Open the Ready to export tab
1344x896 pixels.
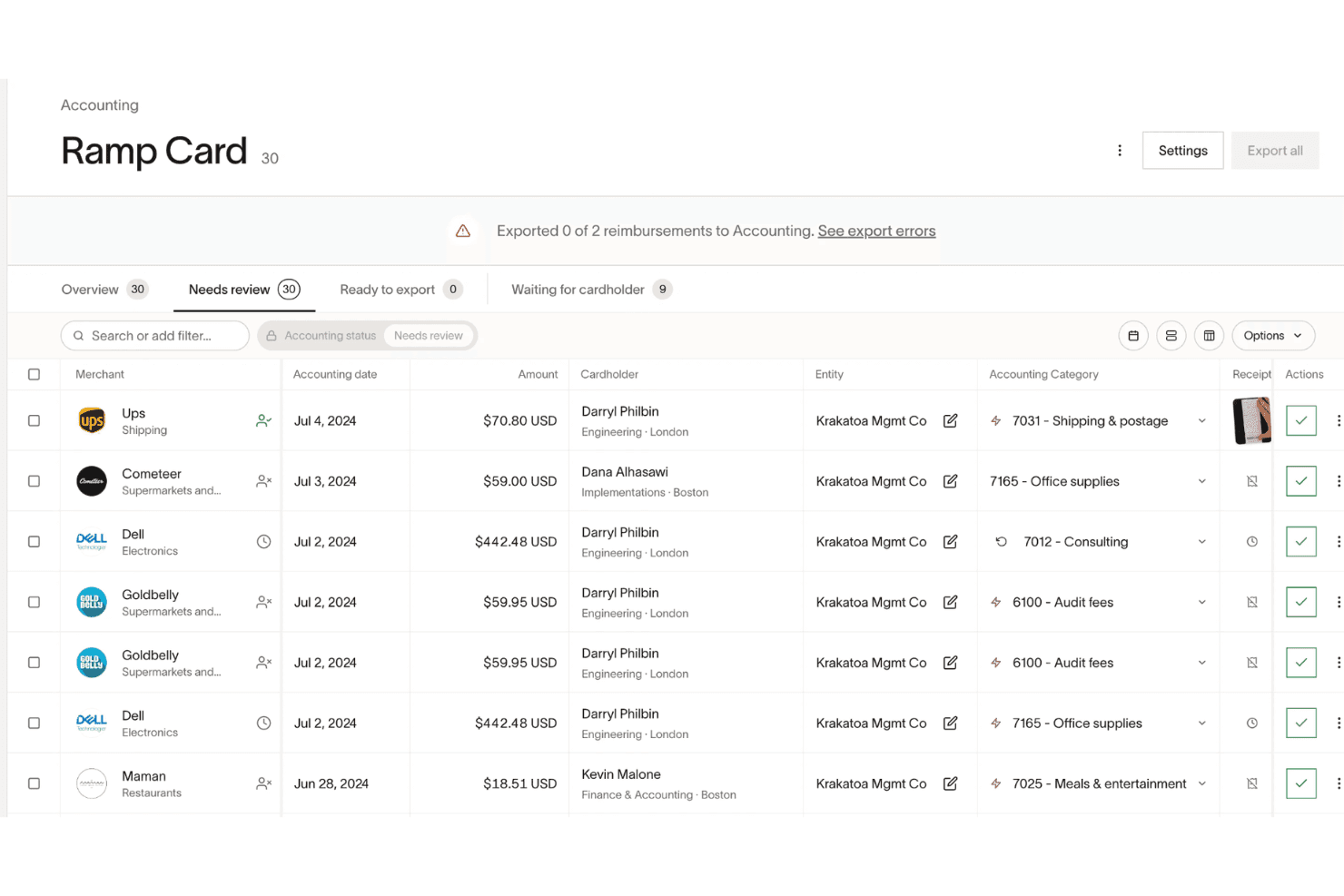click(401, 290)
